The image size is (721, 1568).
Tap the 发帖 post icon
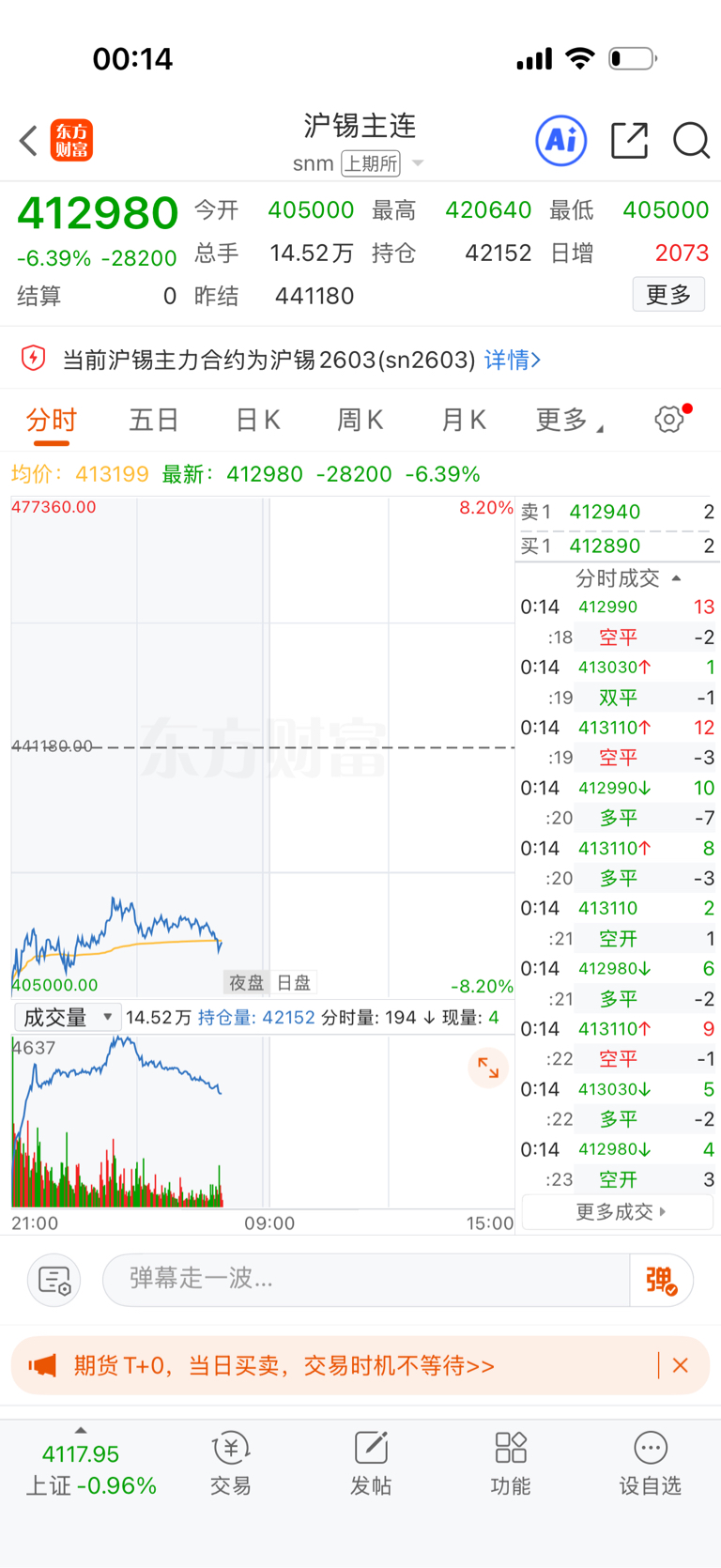371,1464
